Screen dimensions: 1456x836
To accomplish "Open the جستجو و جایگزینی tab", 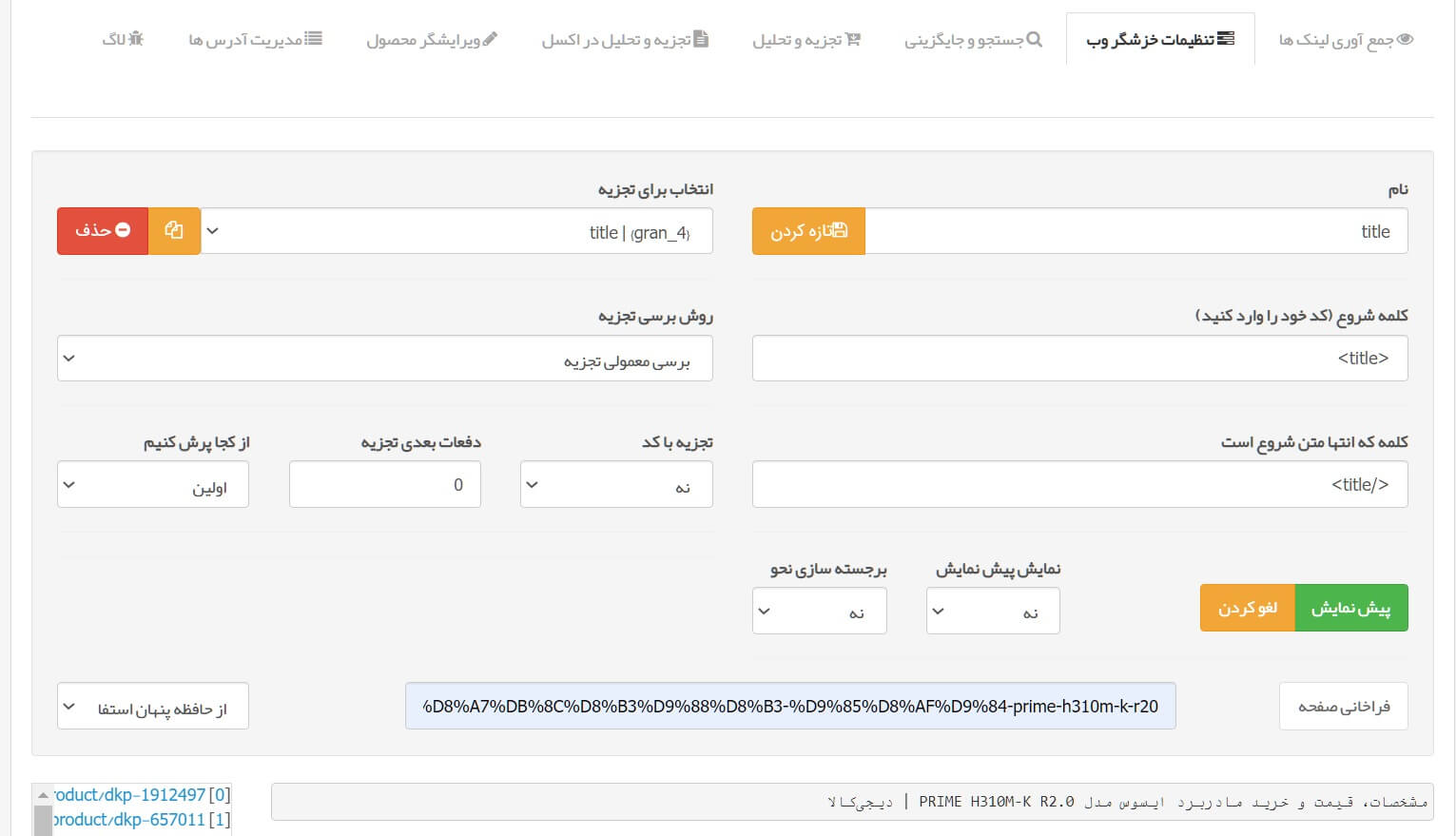I will (973, 39).
